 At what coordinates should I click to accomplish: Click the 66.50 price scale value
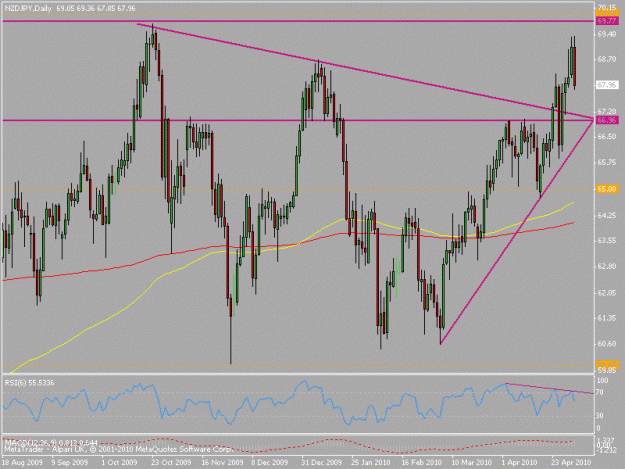pos(607,136)
